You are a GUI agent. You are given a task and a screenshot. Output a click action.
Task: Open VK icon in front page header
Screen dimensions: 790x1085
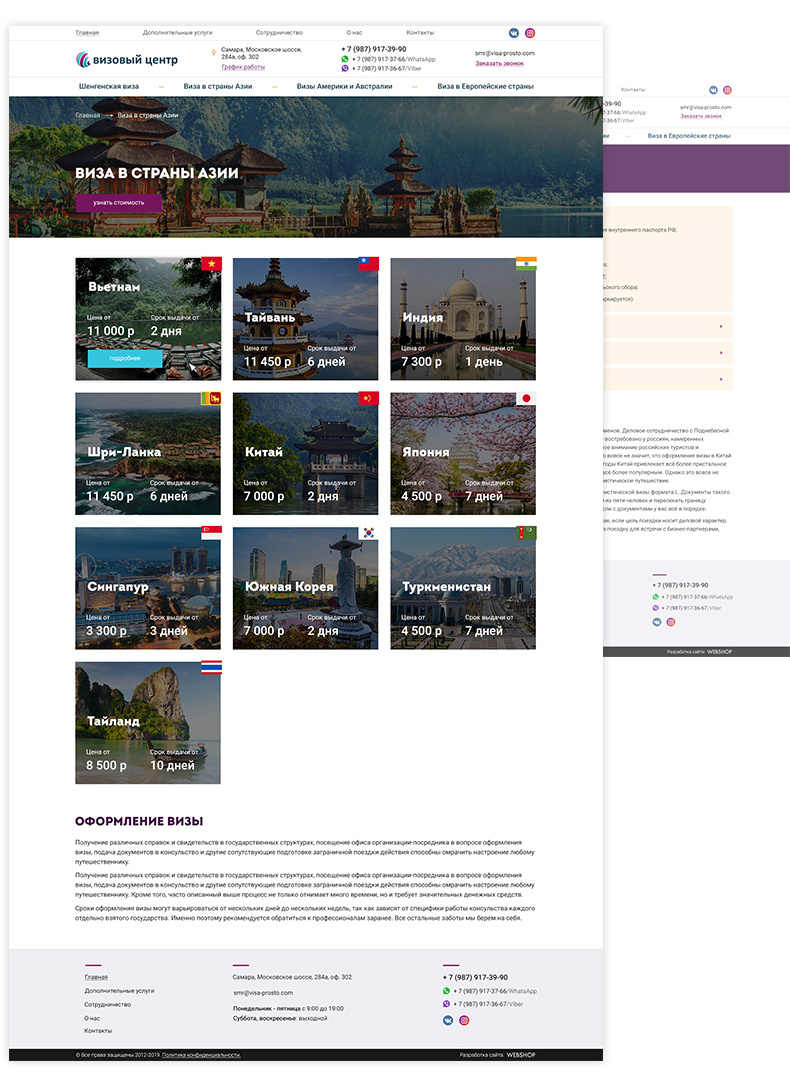point(514,33)
